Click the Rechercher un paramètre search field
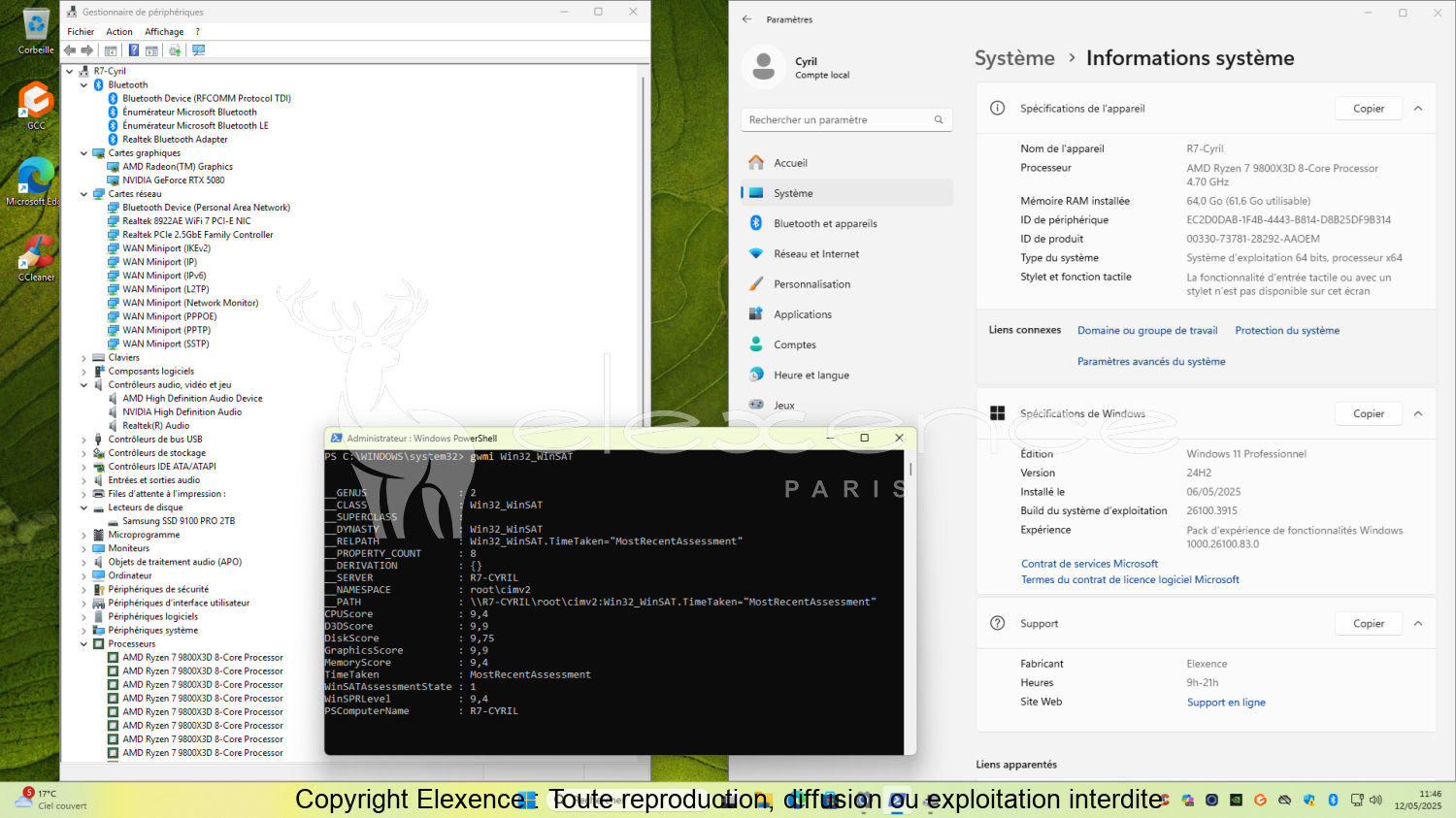The image size is (1456, 818). pyautogui.click(x=846, y=120)
